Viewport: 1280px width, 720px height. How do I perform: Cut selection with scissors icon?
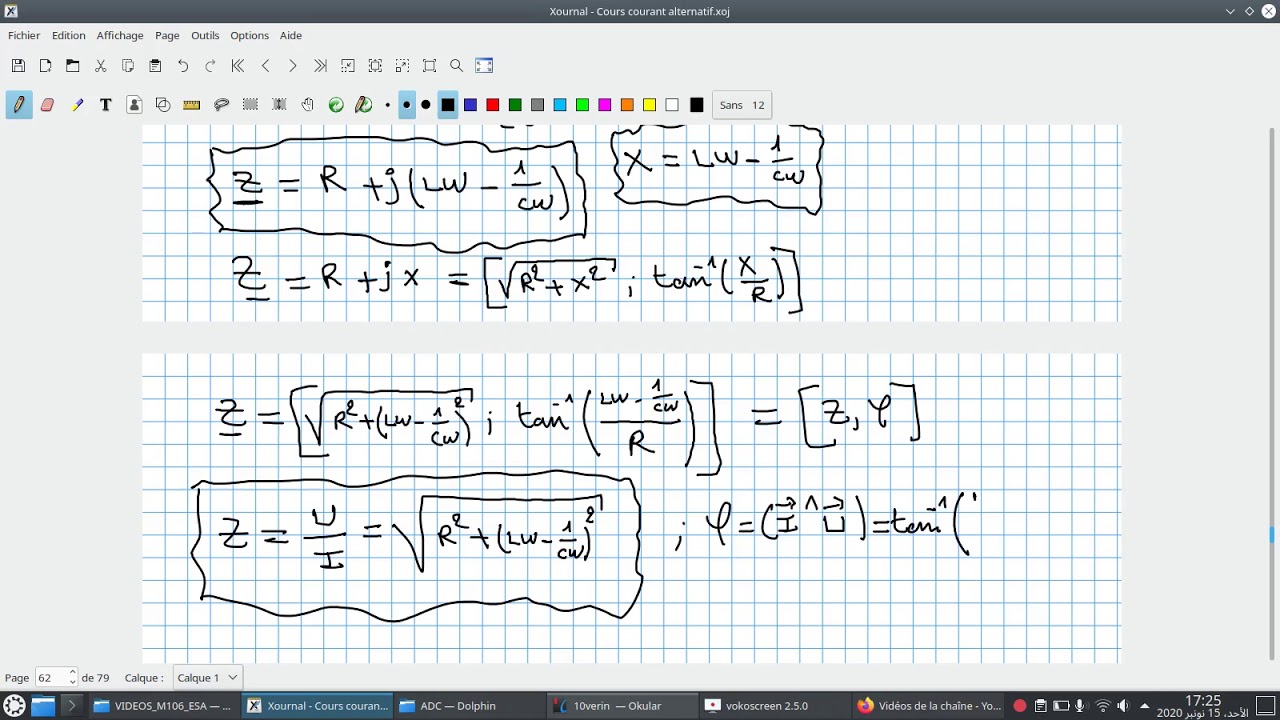[x=100, y=66]
